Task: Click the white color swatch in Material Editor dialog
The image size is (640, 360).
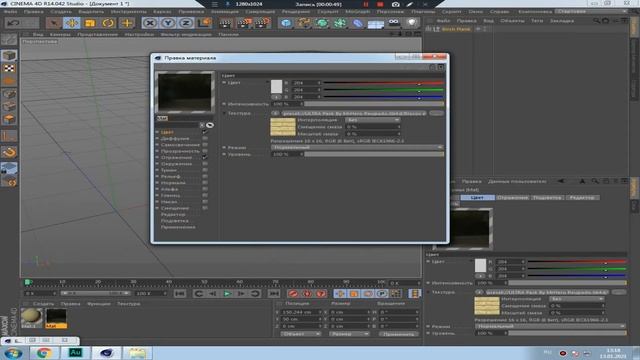Action: [x=276, y=87]
